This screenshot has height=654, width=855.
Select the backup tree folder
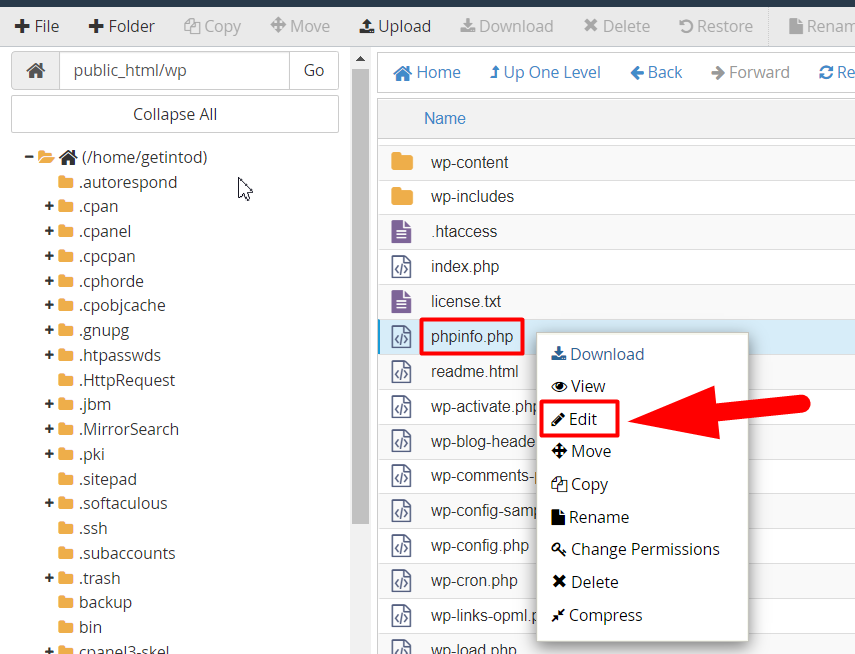pos(95,602)
